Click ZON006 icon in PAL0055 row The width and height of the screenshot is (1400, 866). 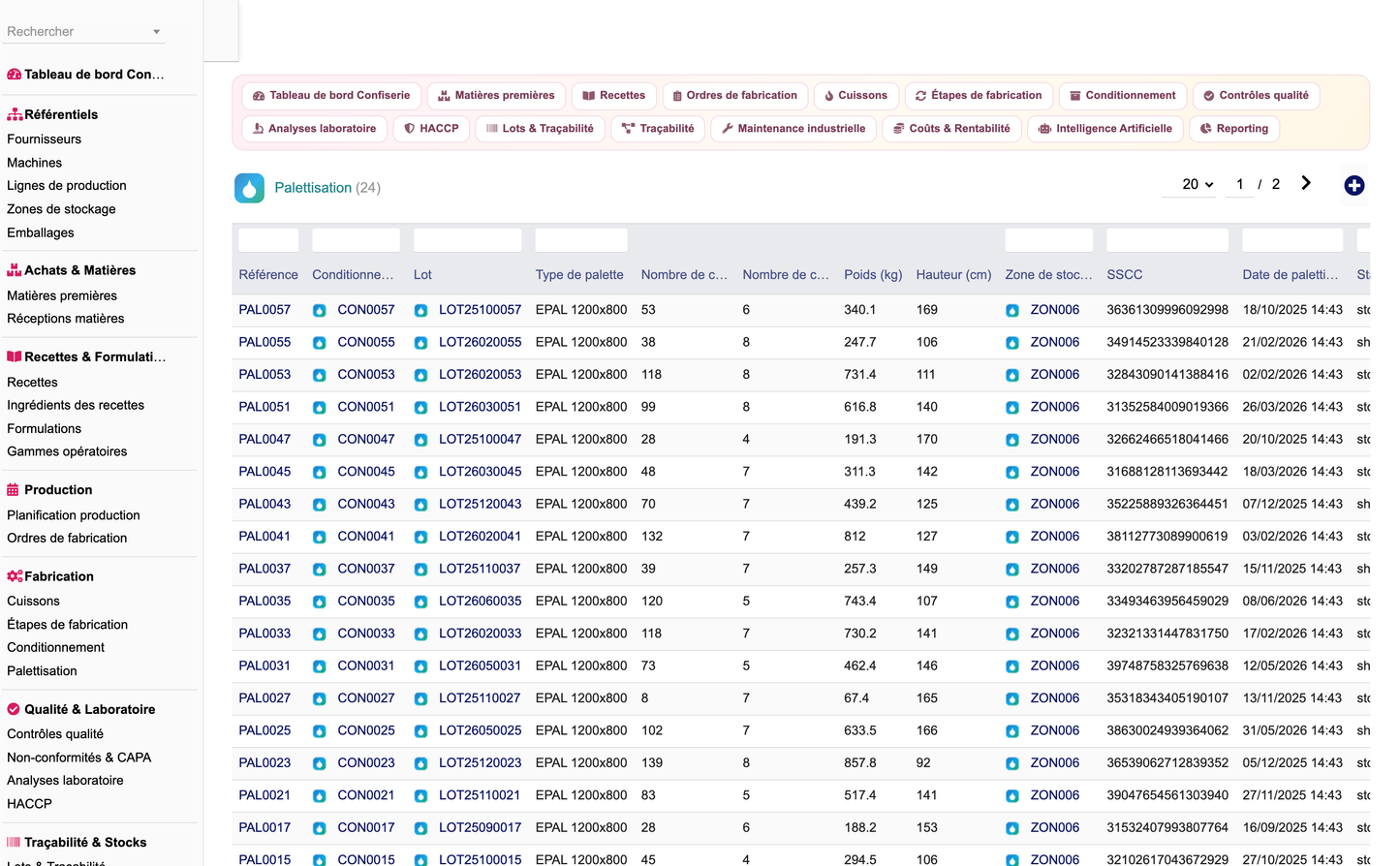[x=1011, y=343]
